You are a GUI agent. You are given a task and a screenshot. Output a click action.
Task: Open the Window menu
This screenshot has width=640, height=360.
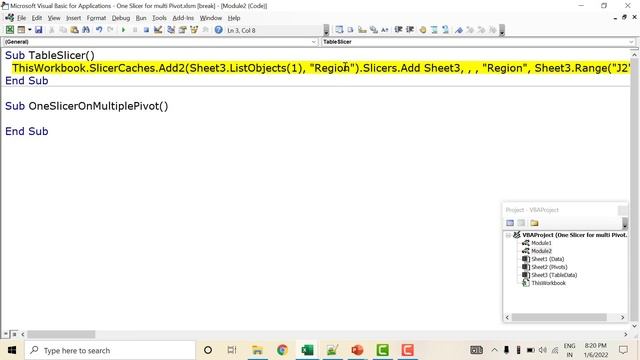211,18
